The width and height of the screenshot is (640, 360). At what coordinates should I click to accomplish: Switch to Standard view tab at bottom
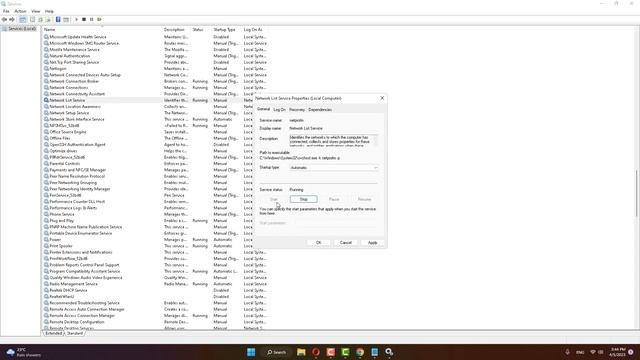[x=75, y=333]
